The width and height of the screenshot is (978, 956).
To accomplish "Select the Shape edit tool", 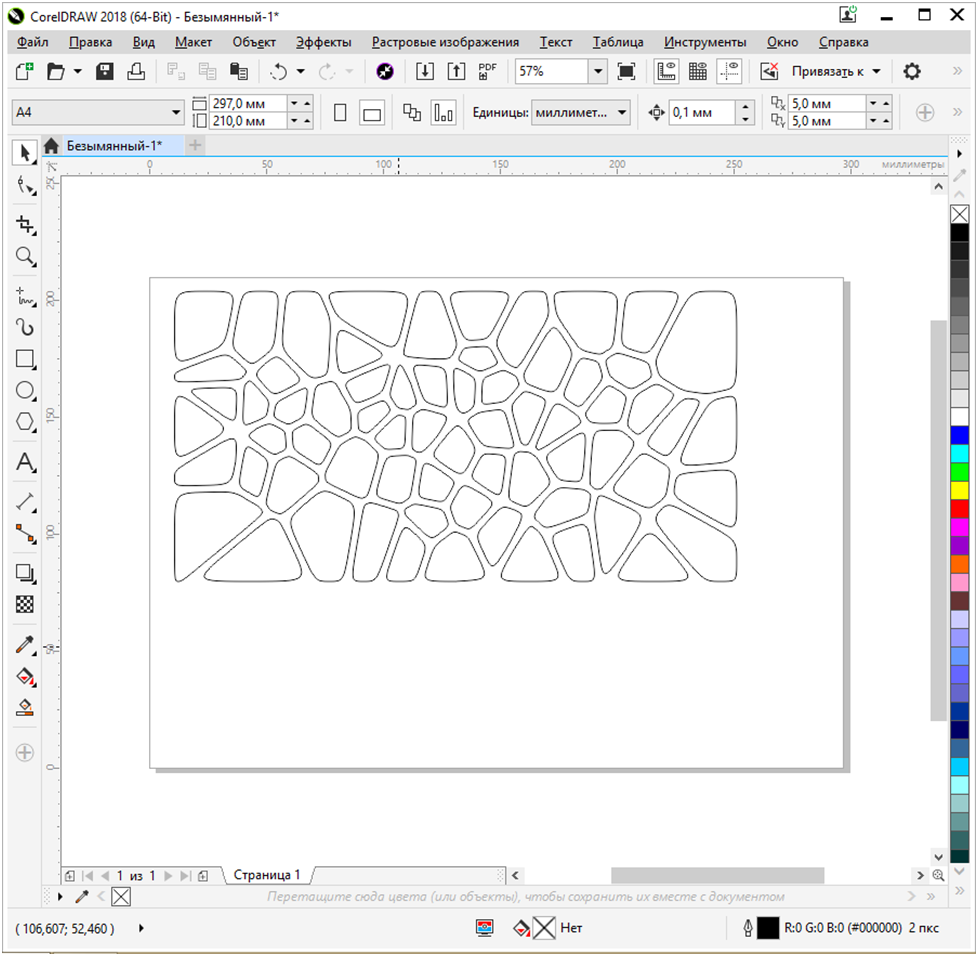I will (x=24, y=186).
